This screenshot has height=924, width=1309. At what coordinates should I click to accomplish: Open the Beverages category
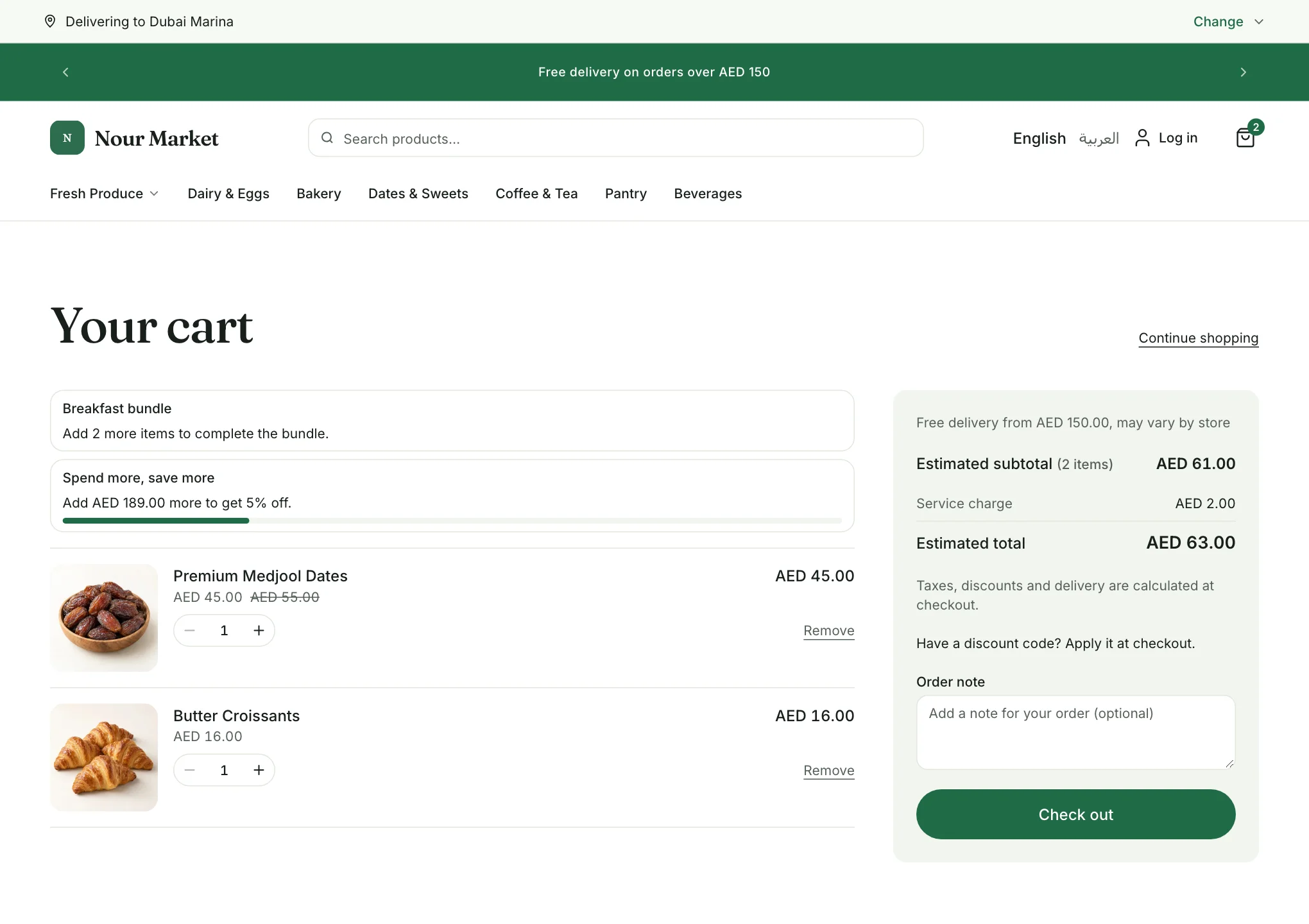point(708,194)
